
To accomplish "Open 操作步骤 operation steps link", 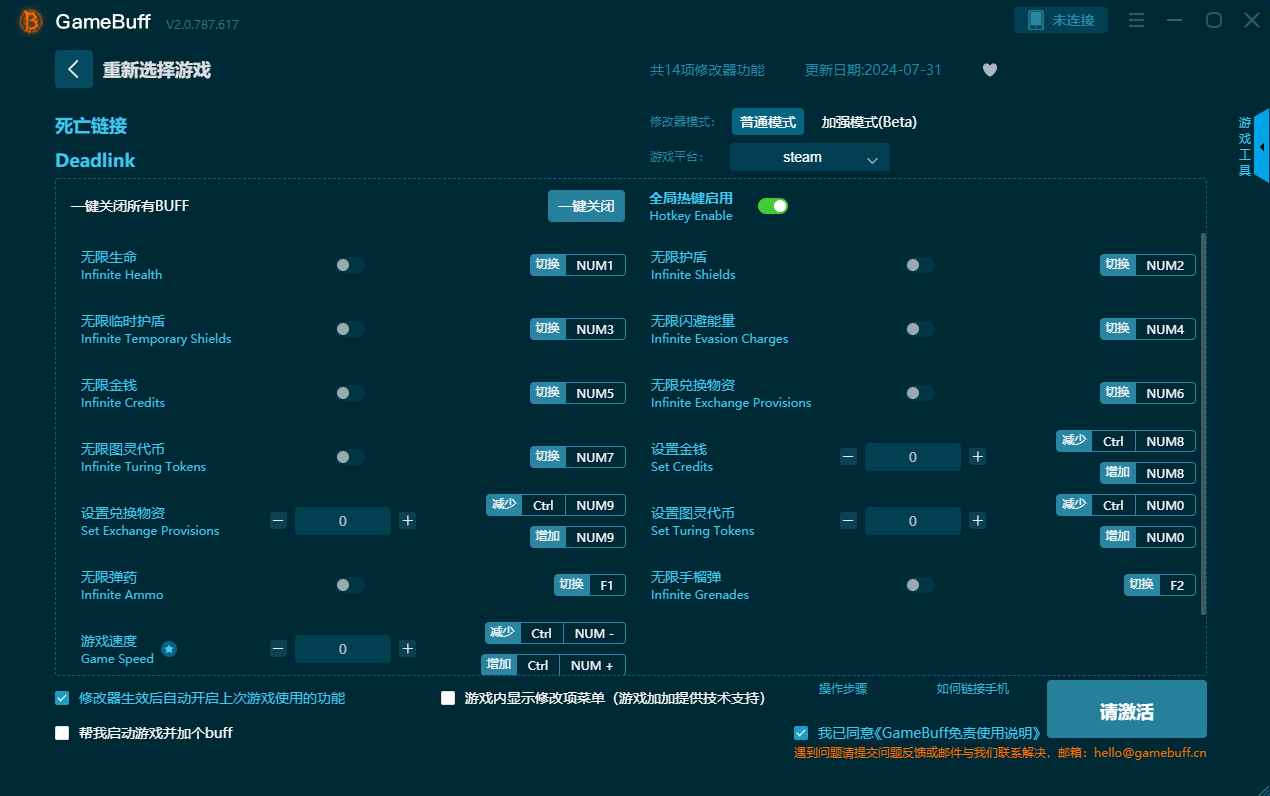I will [843, 689].
